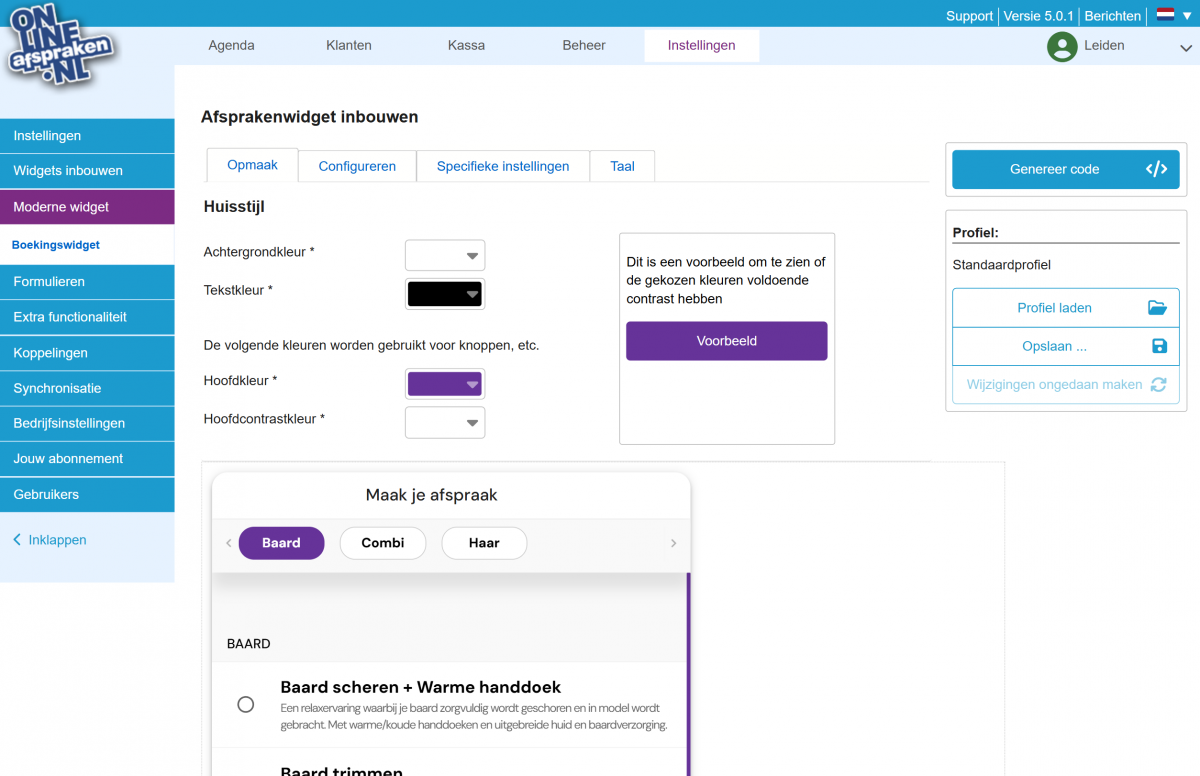Open the Hoofdcontrastkleur color dropdown
This screenshot has height=776, width=1200.
coord(445,423)
